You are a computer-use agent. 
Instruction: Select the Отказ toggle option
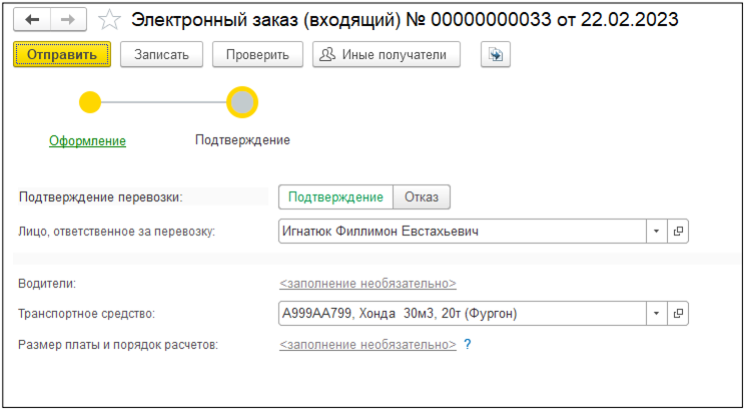[421, 197]
